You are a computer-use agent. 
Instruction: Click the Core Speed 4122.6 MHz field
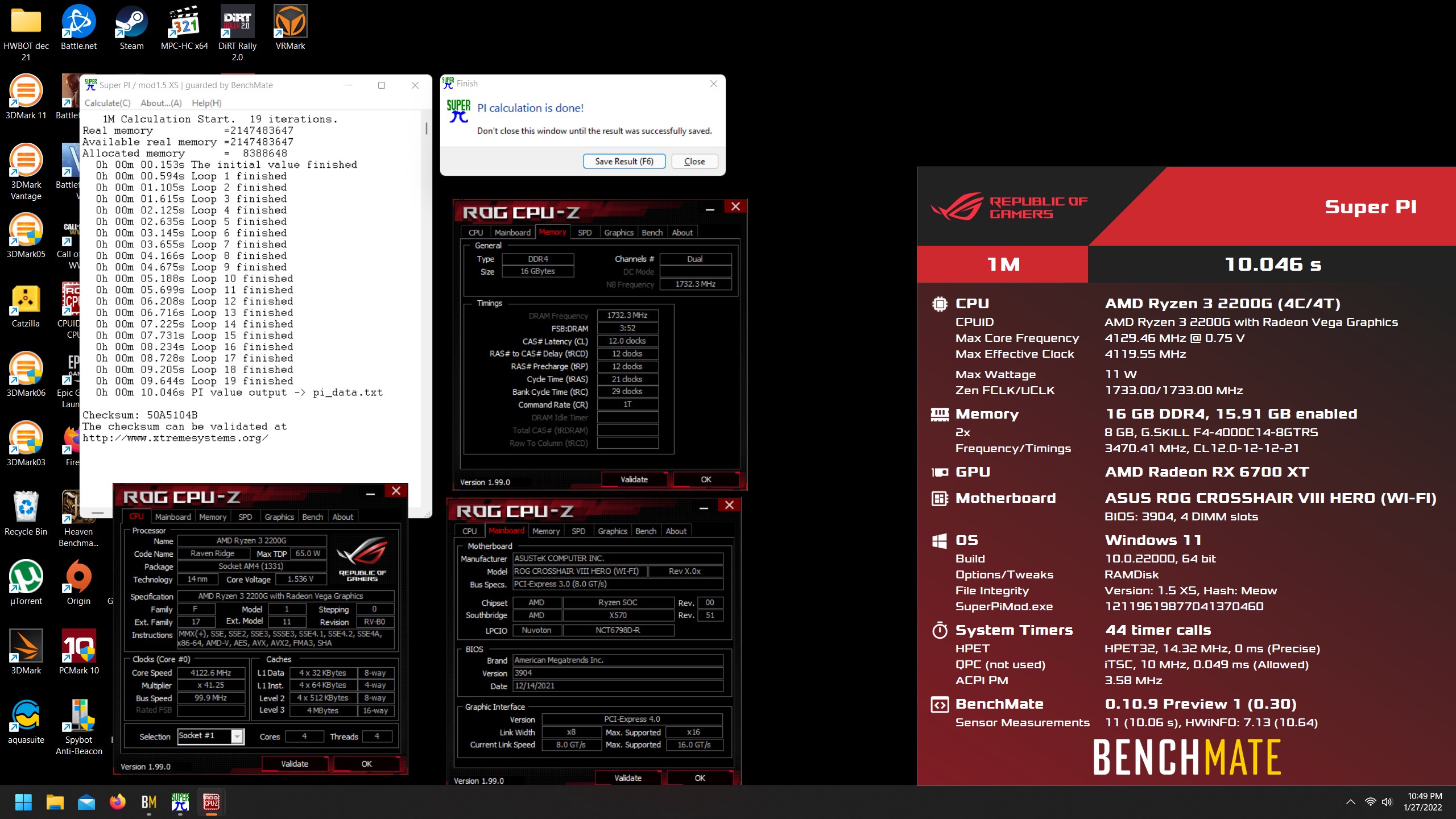pyautogui.click(x=211, y=673)
